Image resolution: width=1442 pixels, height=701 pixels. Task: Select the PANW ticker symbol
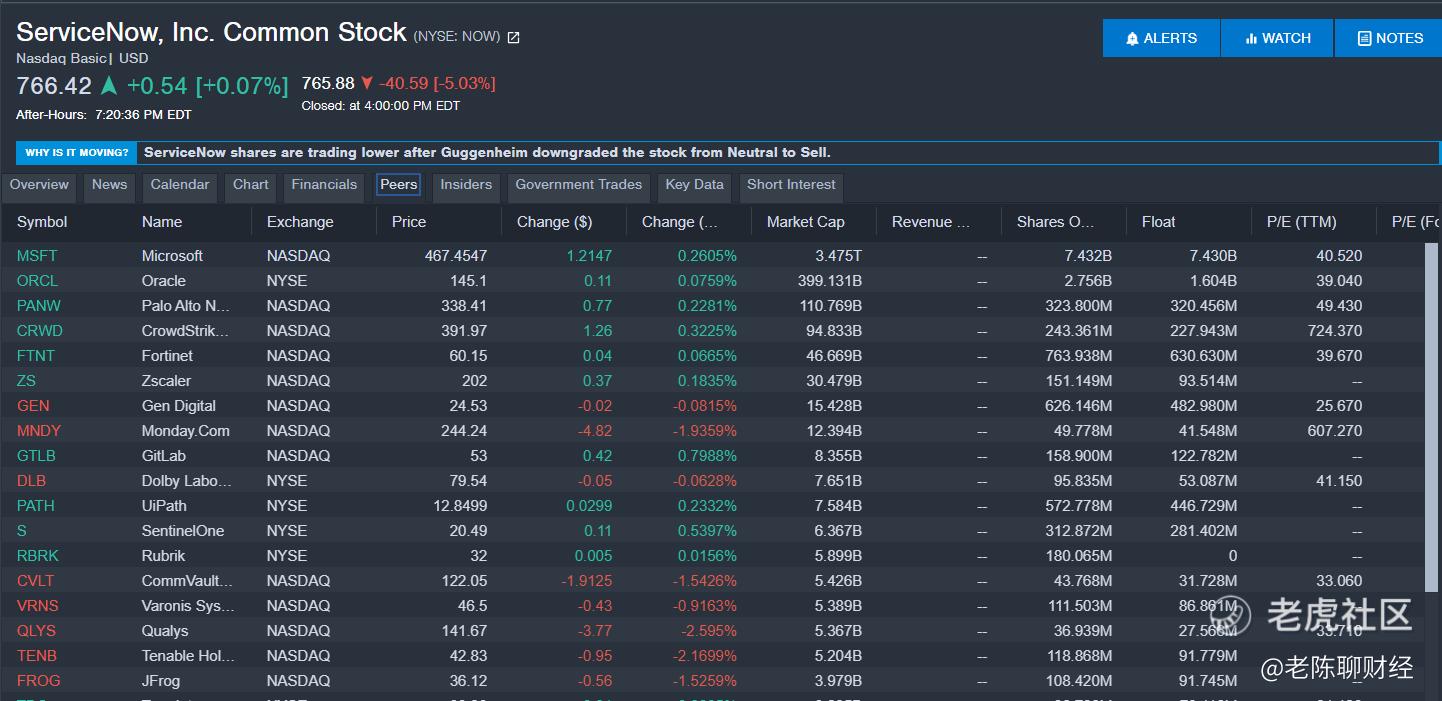39,306
